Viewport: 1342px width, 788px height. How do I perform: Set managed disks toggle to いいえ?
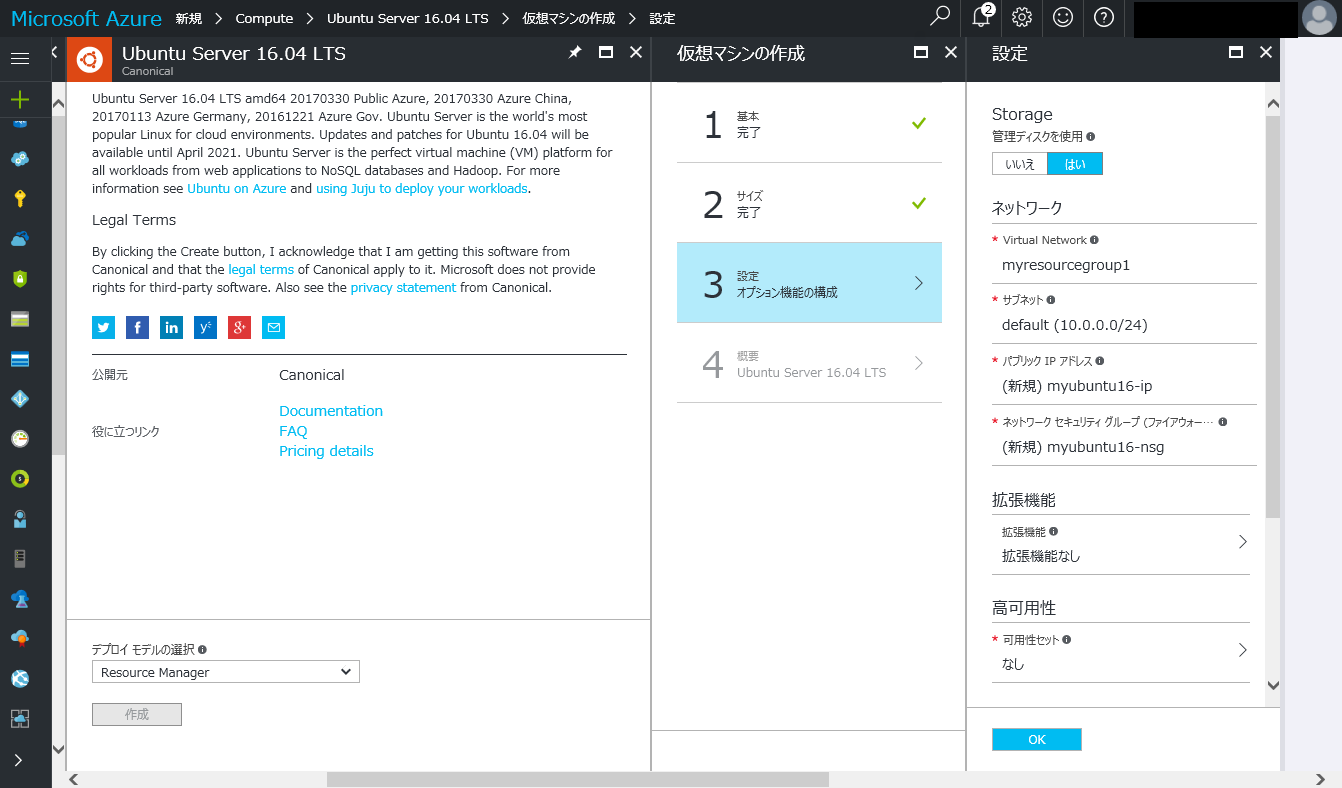pos(1019,161)
